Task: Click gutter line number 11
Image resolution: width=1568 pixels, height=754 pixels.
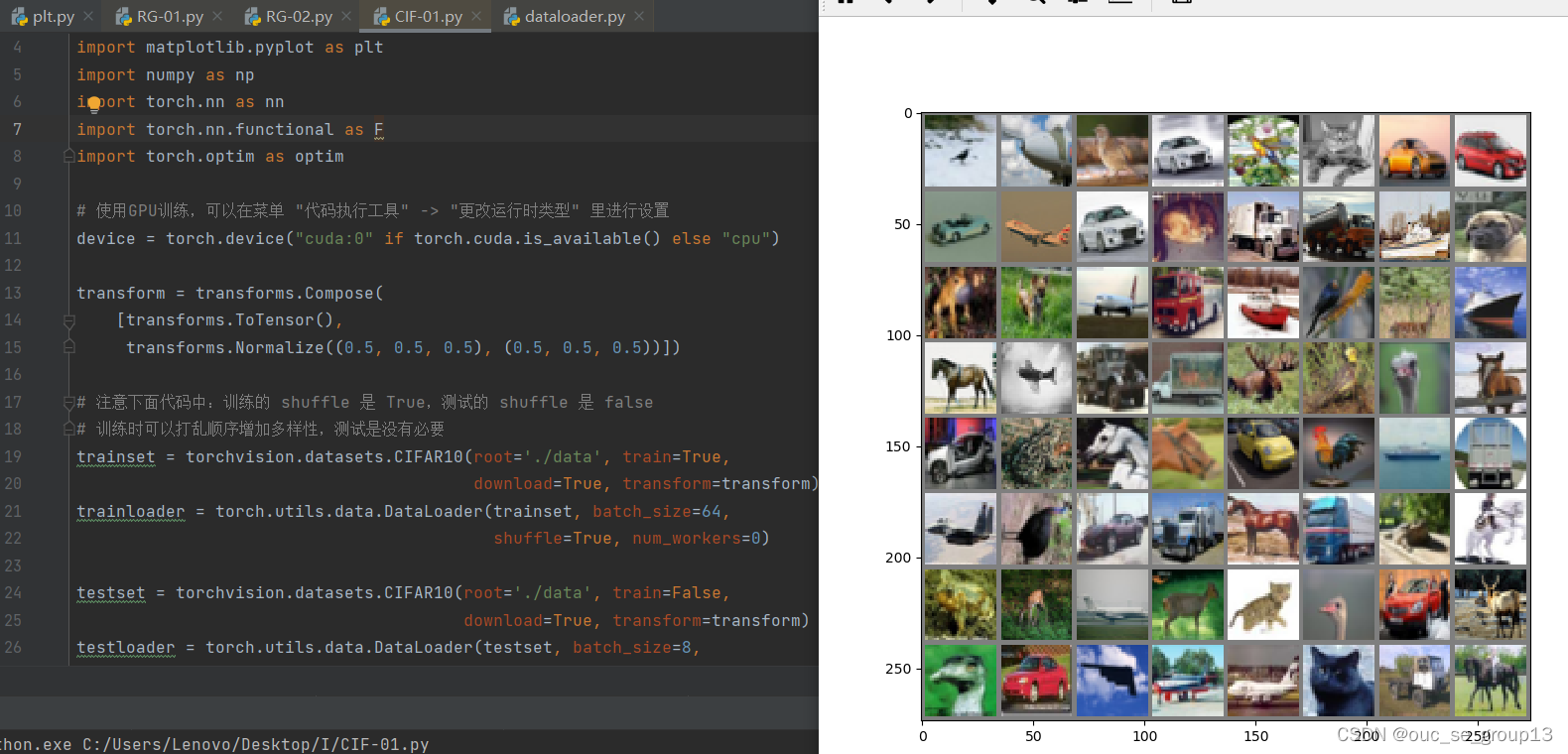Action: point(13,238)
